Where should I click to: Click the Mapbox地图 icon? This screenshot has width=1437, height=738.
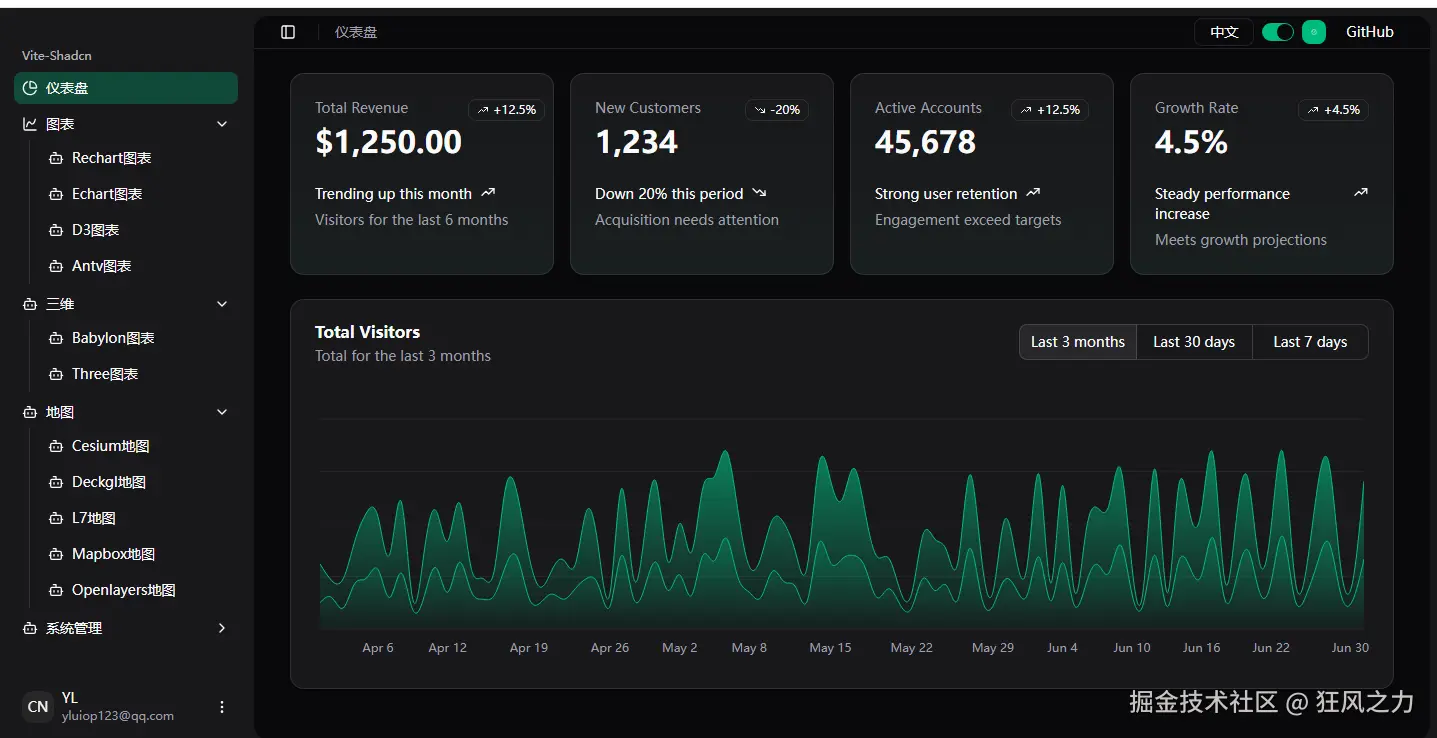[56, 553]
